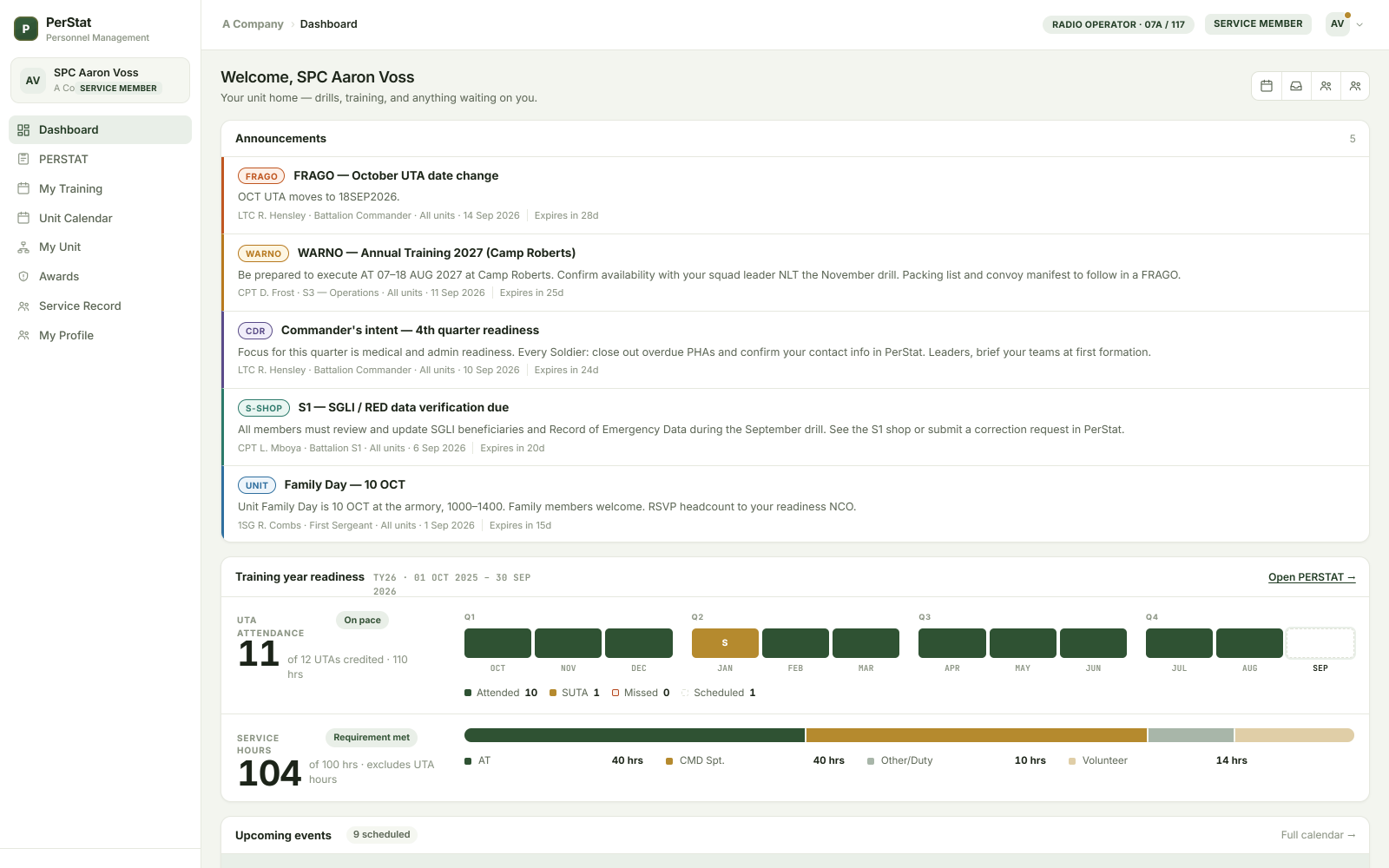The width and height of the screenshot is (1389, 868).
Task: Click the orange FRAGO tag badge
Action: [x=261, y=176]
